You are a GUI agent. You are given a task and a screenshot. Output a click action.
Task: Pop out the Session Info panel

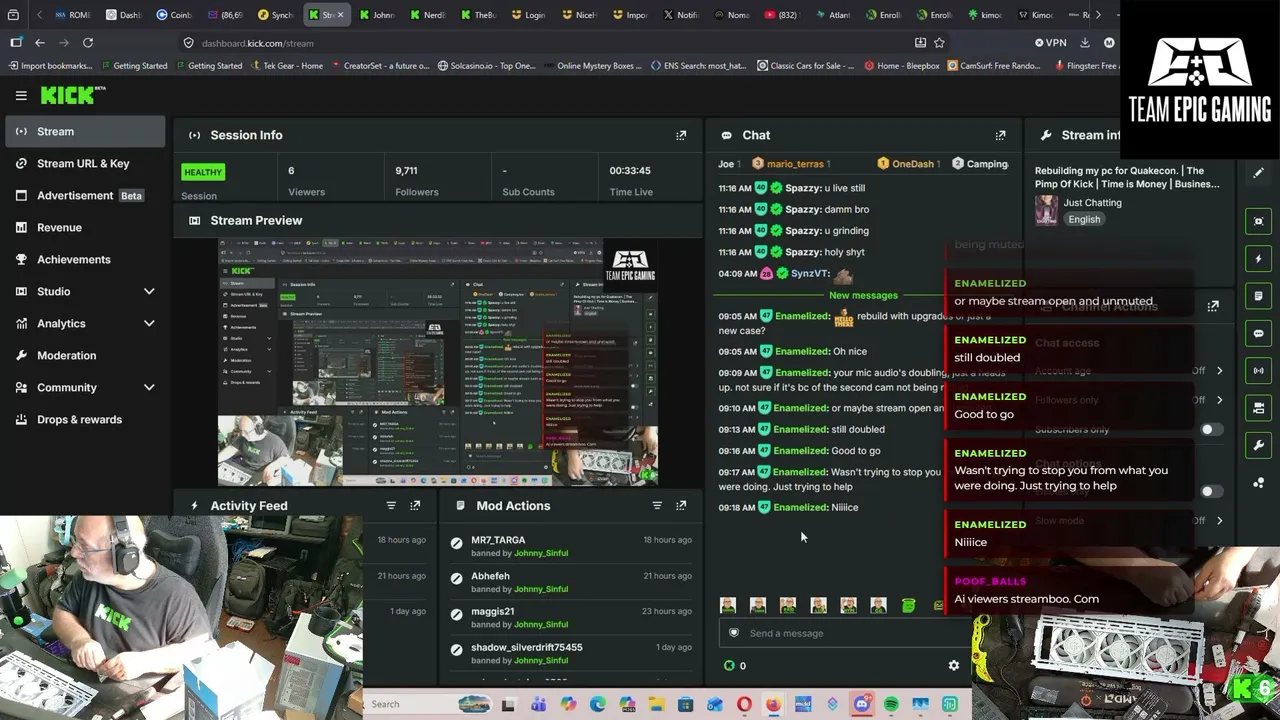(x=681, y=135)
